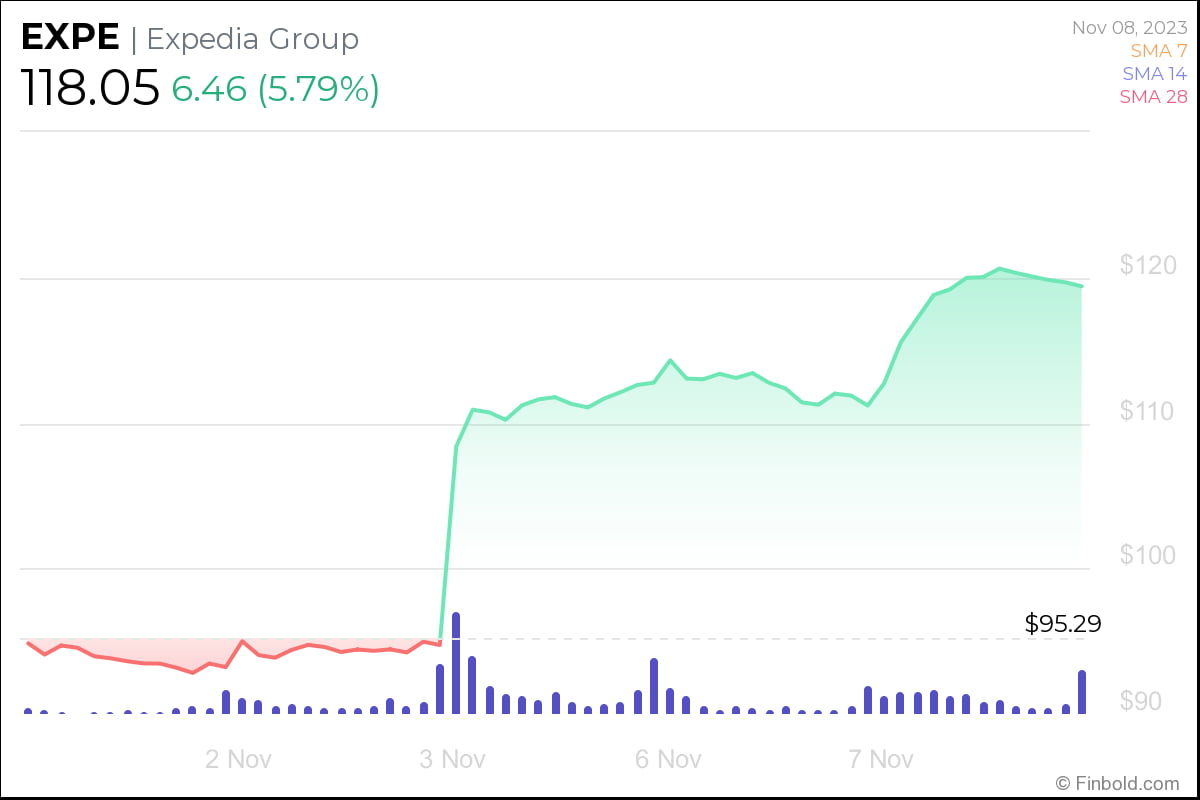This screenshot has height=800, width=1200.
Task: Click the $90 price axis label
Action: click(1143, 699)
